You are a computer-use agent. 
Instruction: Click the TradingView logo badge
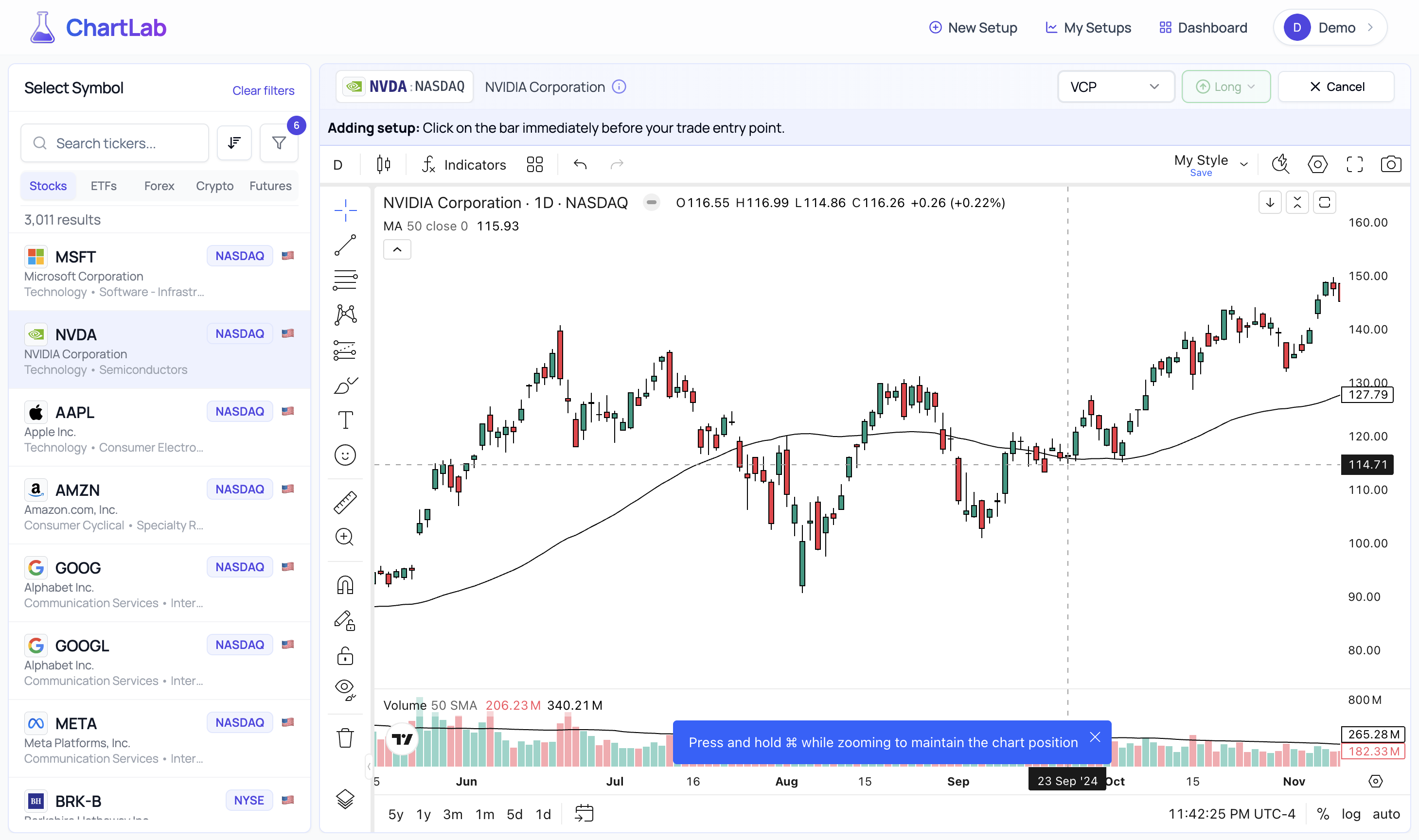(403, 739)
